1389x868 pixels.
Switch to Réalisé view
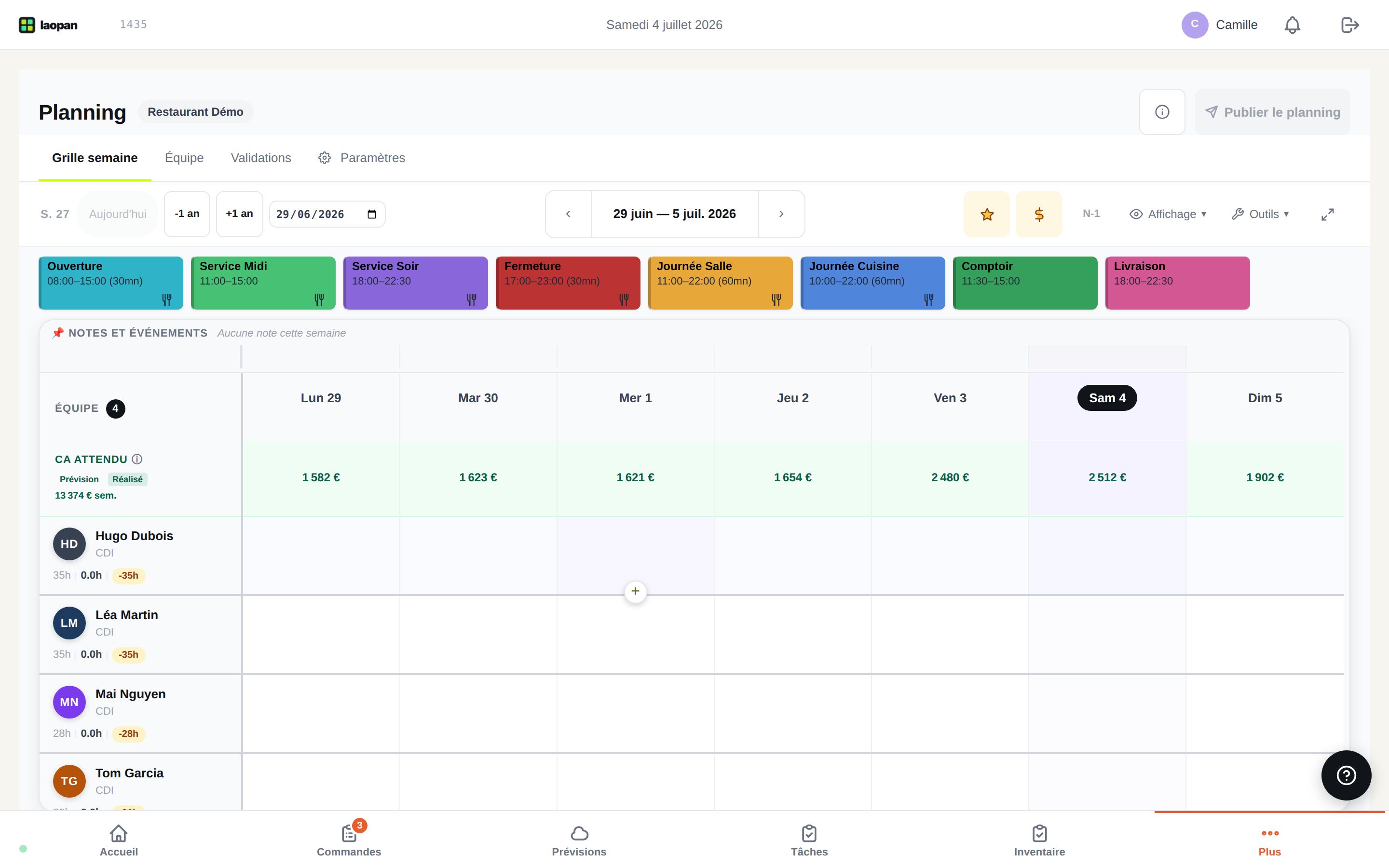(x=127, y=479)
